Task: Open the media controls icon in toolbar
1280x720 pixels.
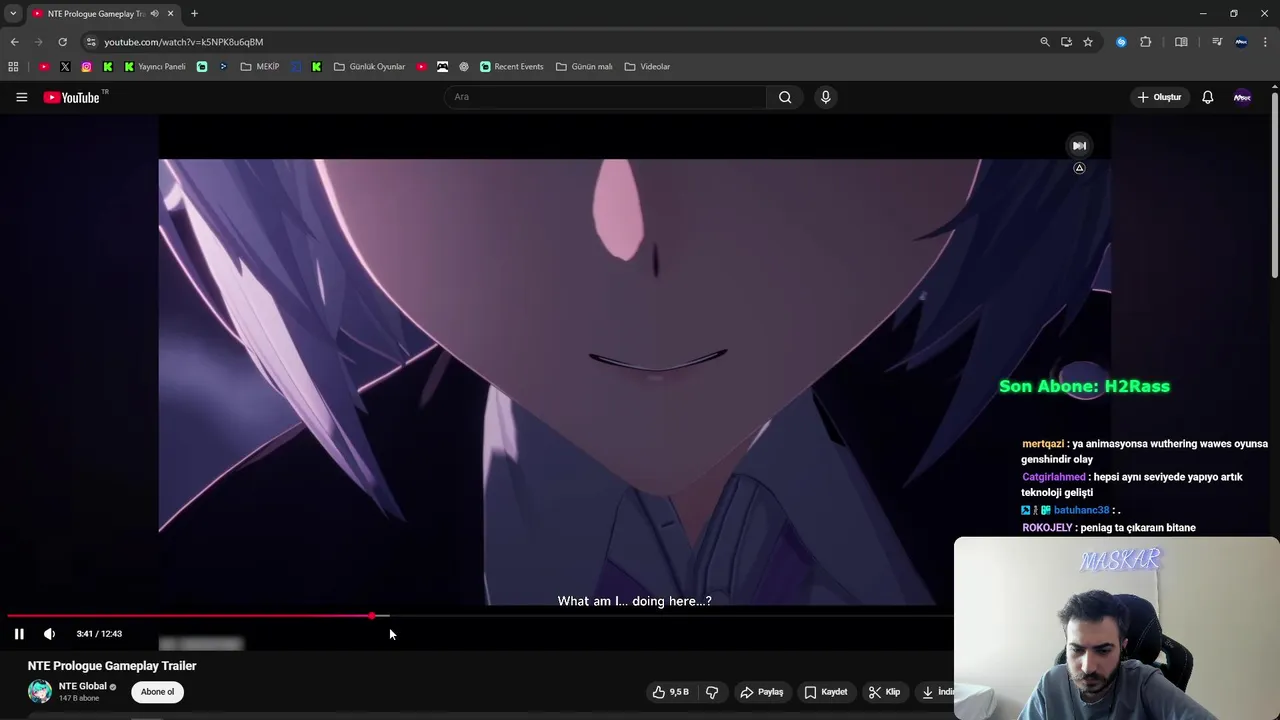Action: 1217,42
